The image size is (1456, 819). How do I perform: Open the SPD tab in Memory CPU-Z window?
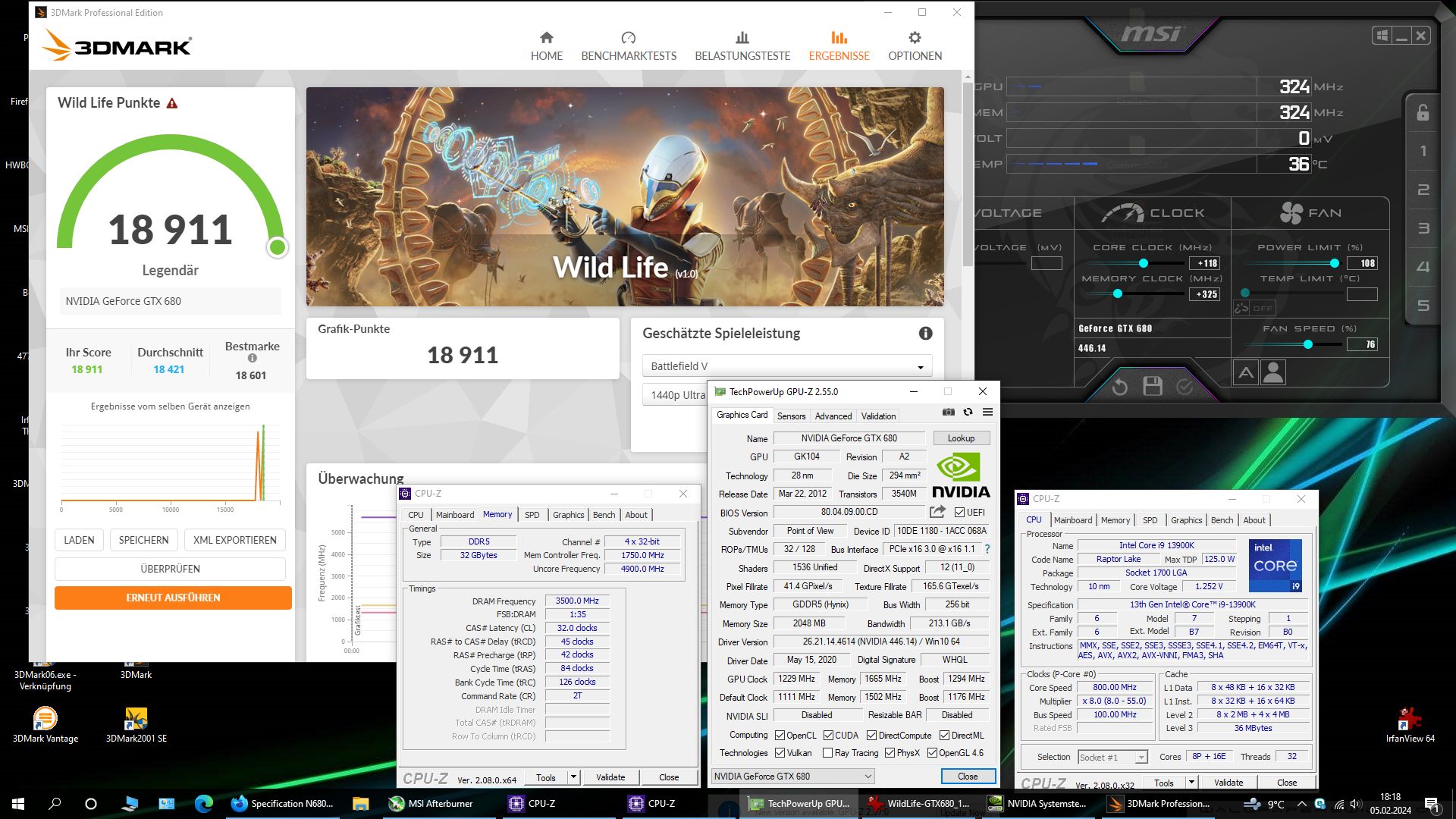(532, 515)
